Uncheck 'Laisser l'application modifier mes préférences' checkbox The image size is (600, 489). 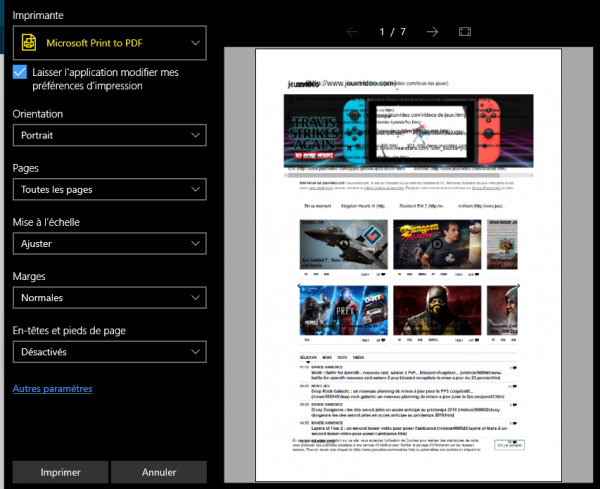coord(20,72)
